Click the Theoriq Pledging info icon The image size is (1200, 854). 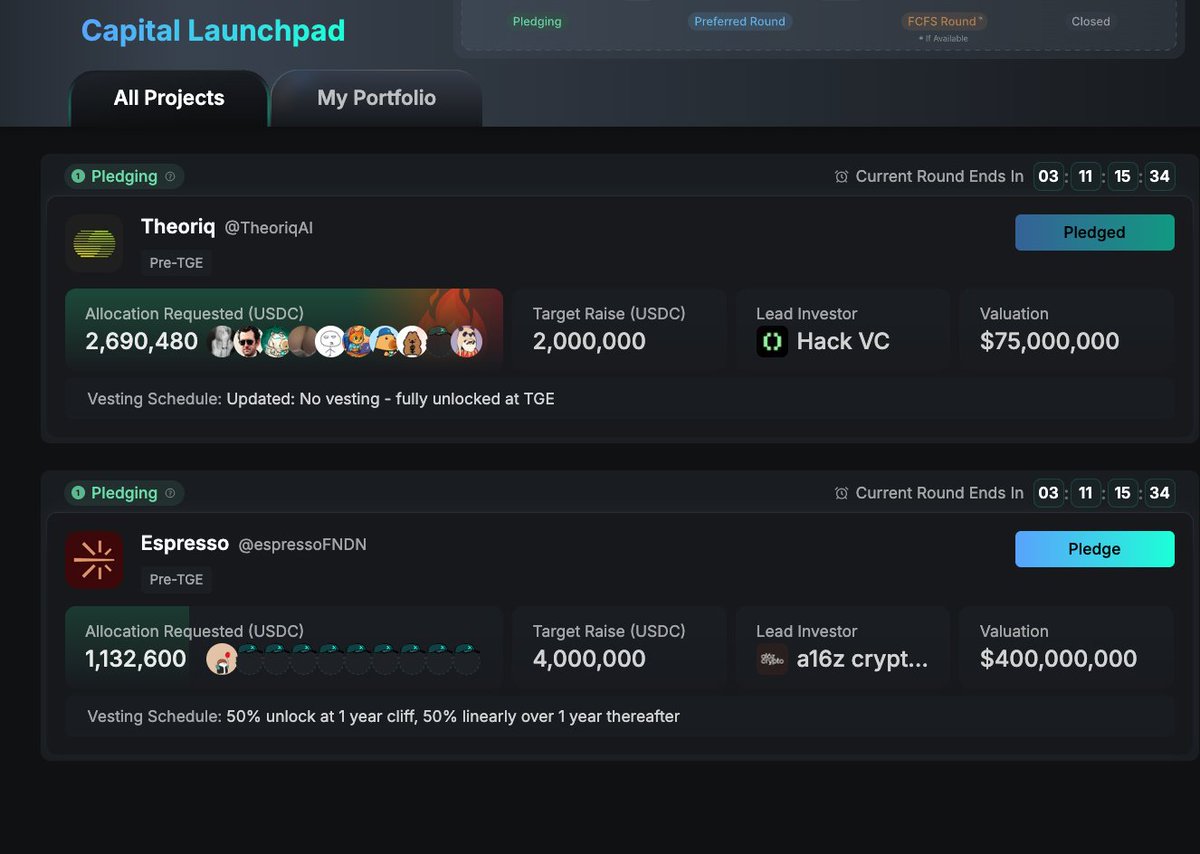coord(170,177)
